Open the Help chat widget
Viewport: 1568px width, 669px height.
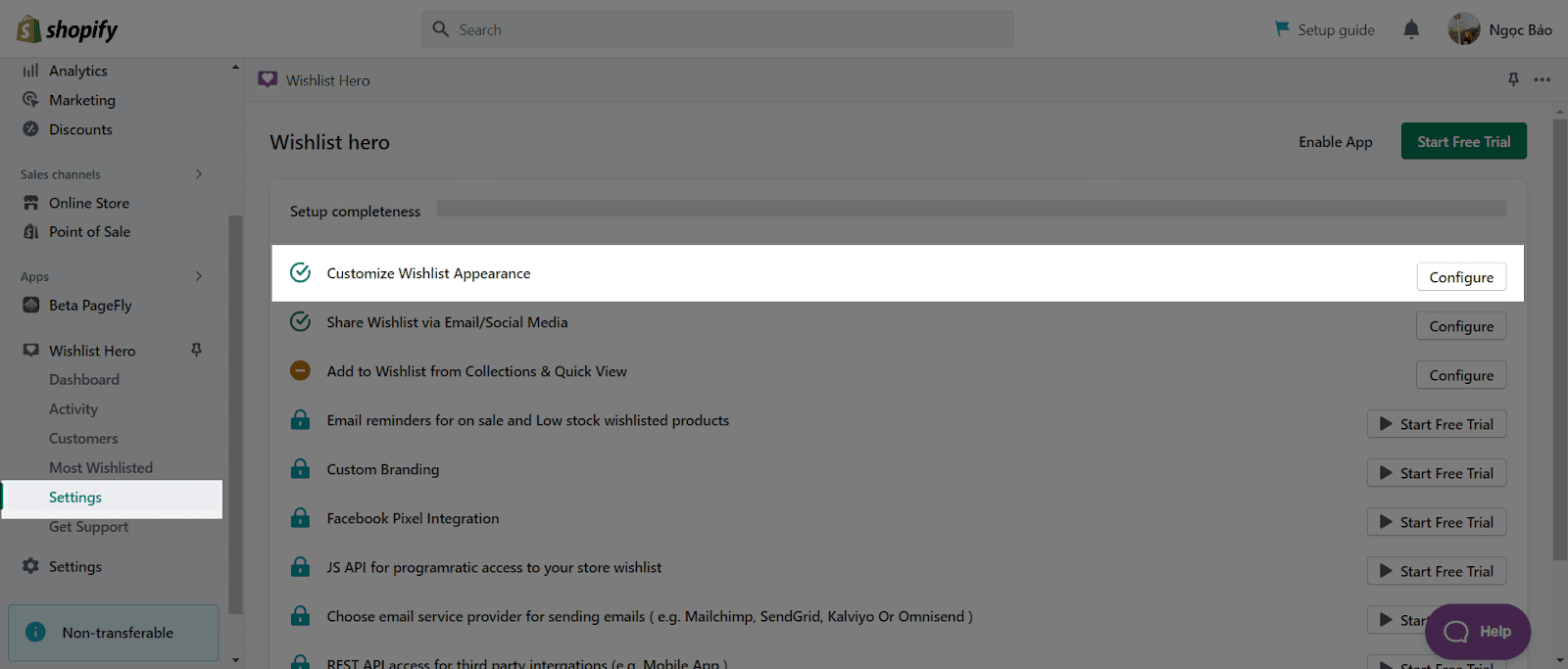click(x=1478, y=632)
